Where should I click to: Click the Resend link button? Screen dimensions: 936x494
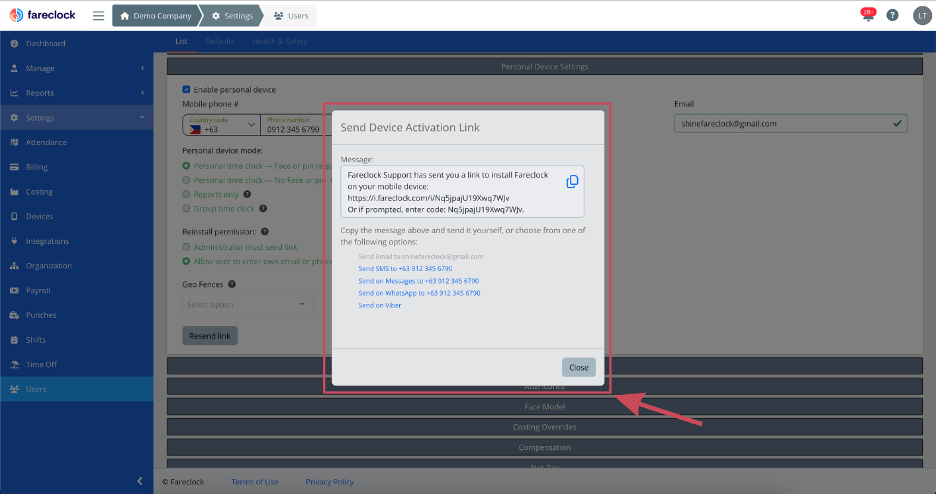[x=210, y=336]
